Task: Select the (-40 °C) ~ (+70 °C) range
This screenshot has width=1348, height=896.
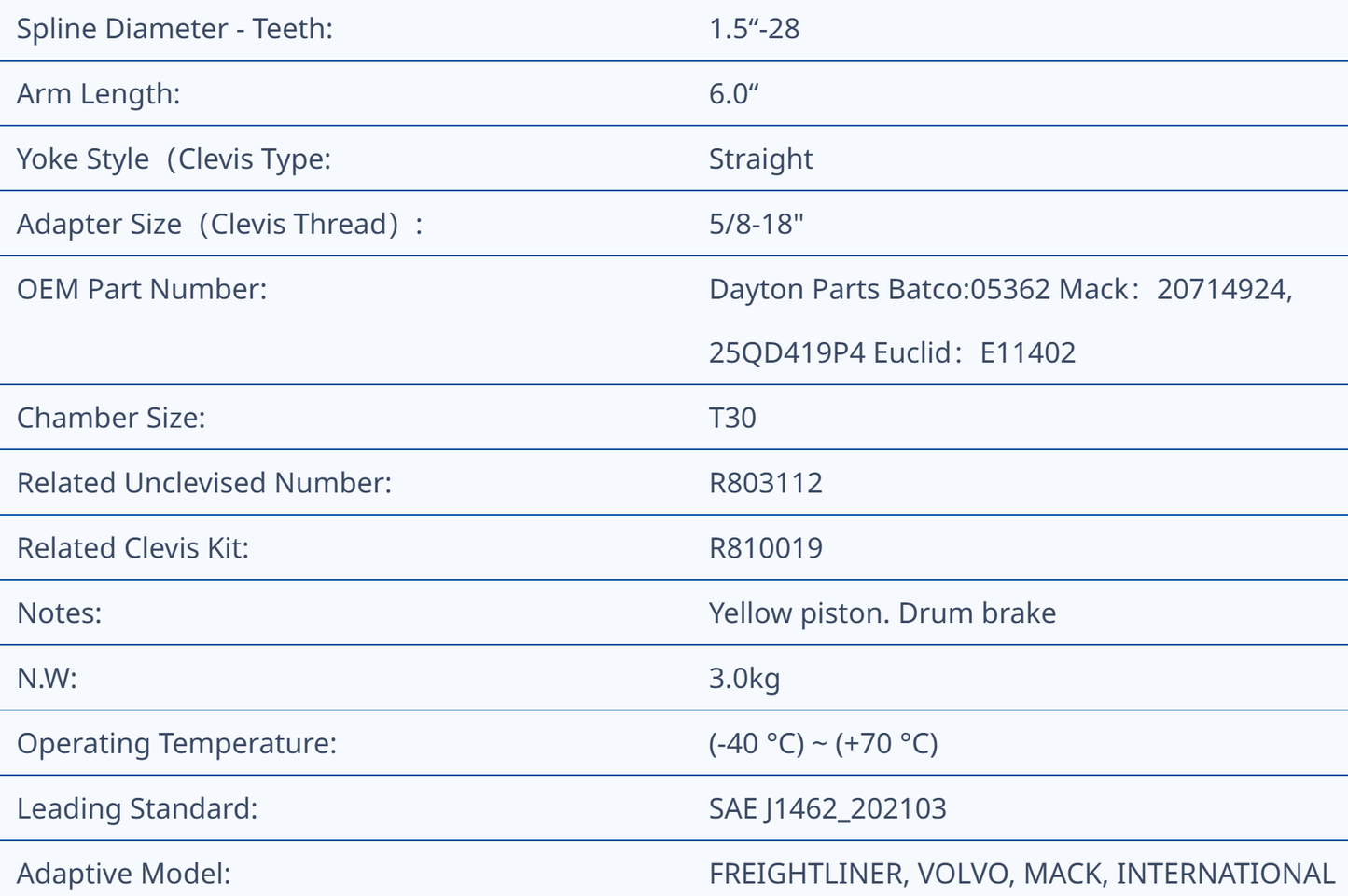Action: [823, 744]
